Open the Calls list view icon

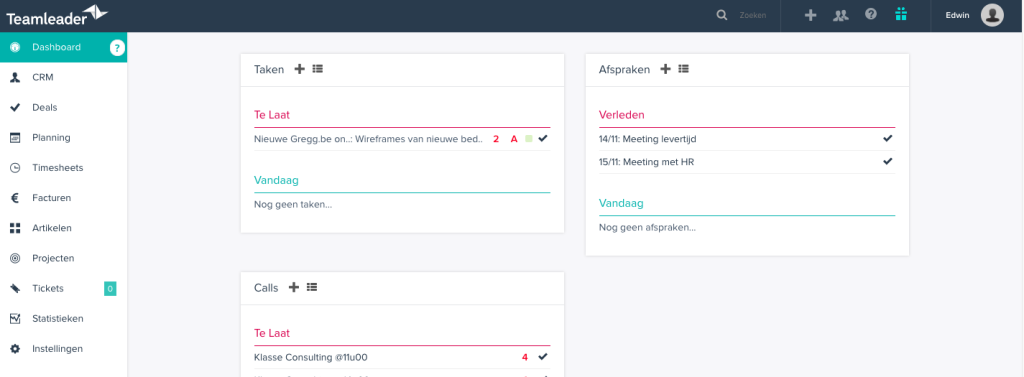click(312, 287)
